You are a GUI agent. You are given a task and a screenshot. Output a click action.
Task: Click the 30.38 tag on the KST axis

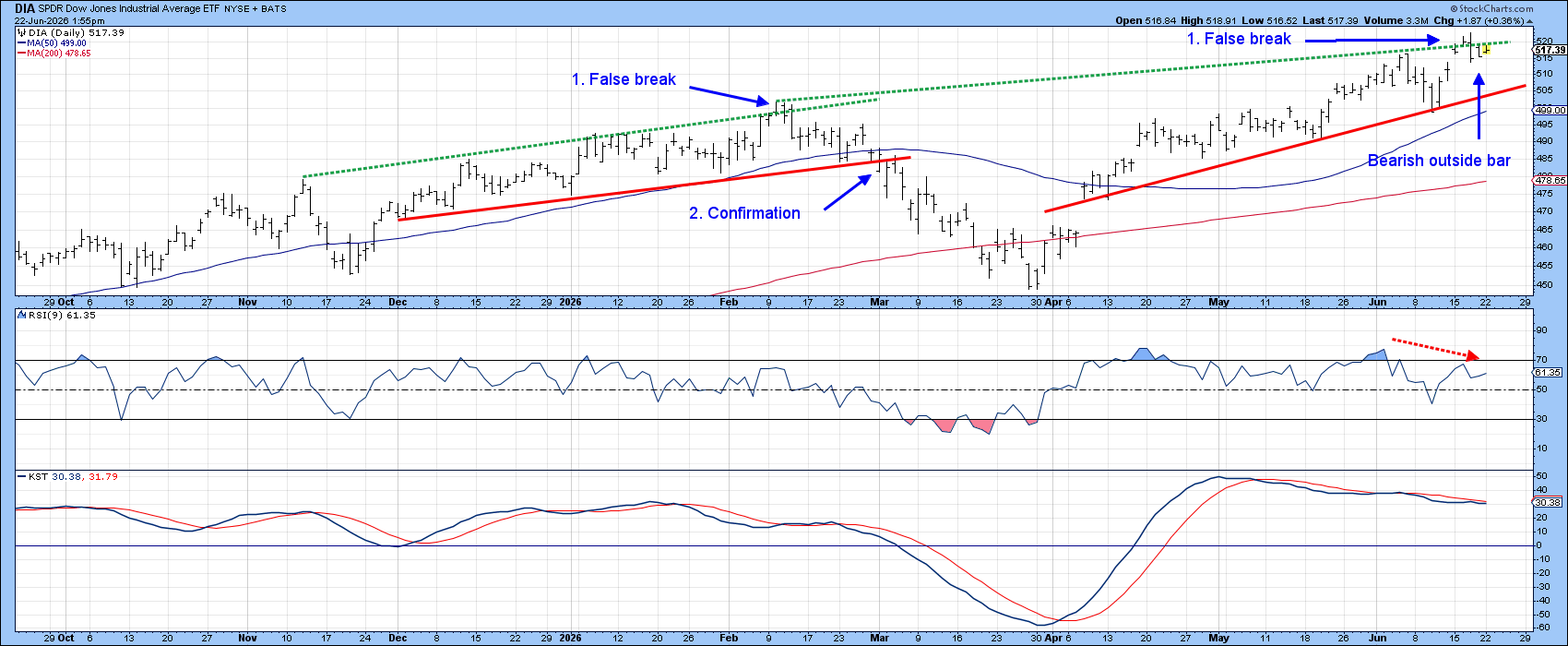click(1547, 502)
